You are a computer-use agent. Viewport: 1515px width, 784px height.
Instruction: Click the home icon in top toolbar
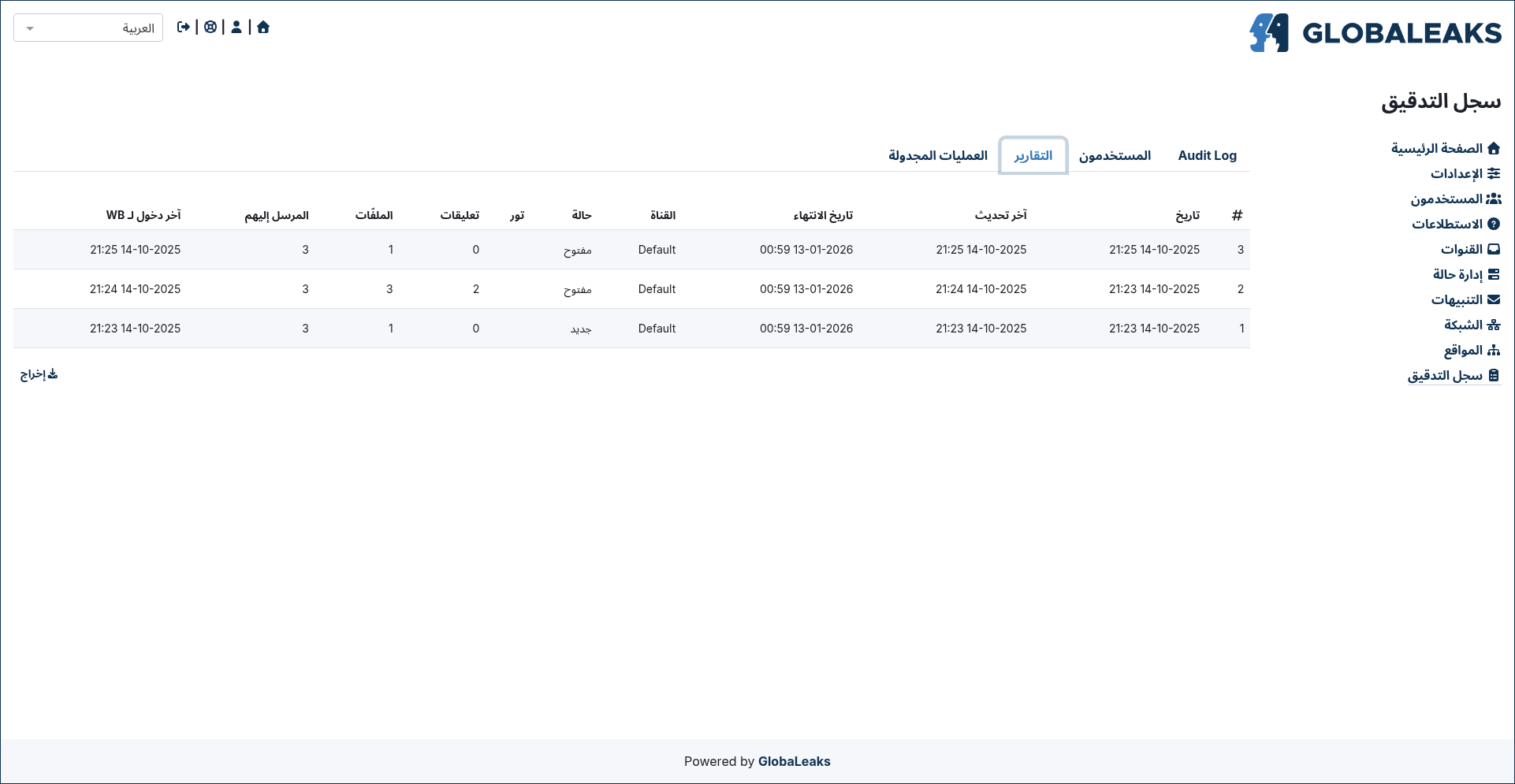tap(263, 27)
